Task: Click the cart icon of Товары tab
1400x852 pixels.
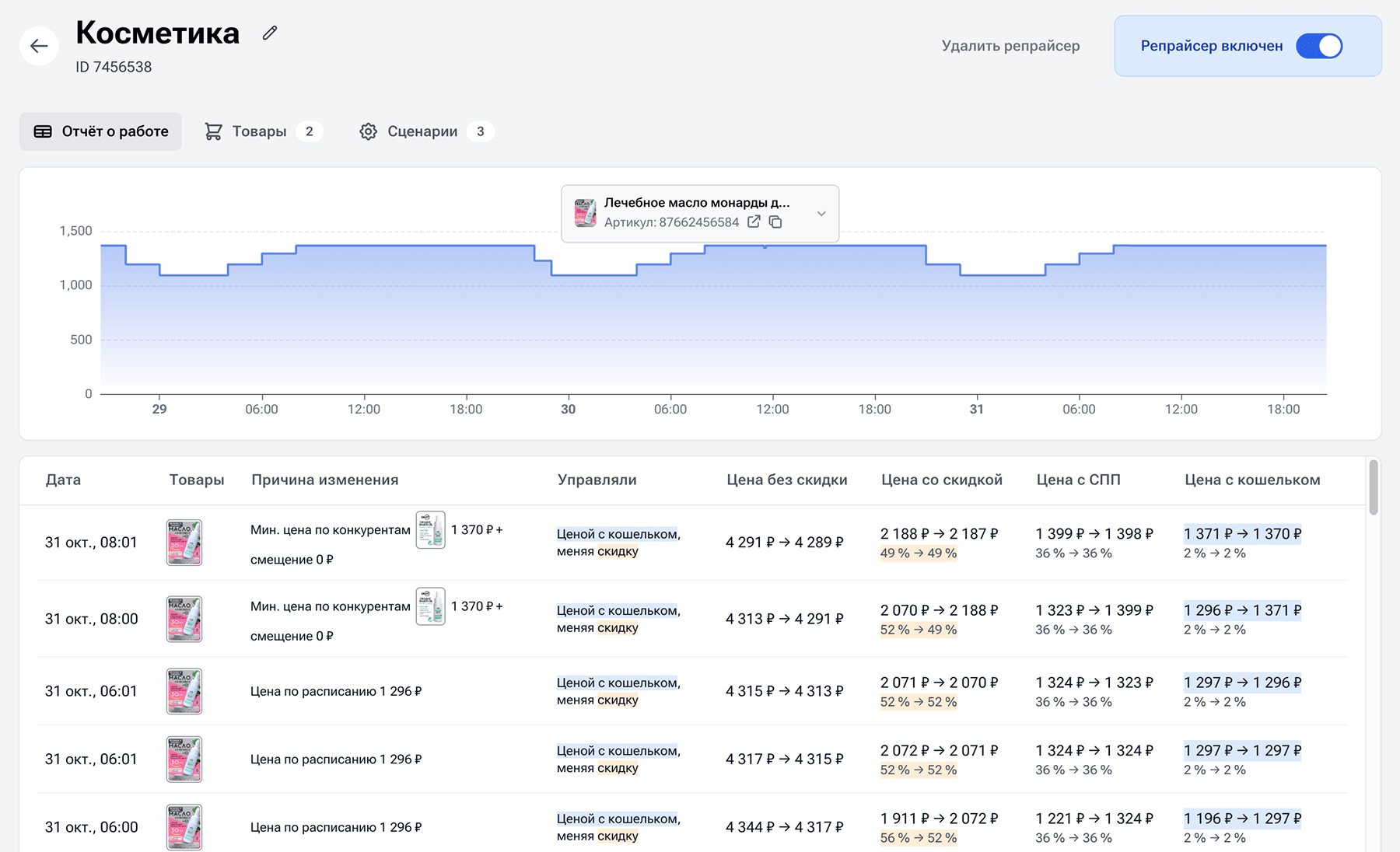Action: pyautogui.click(x=213, y=131)
